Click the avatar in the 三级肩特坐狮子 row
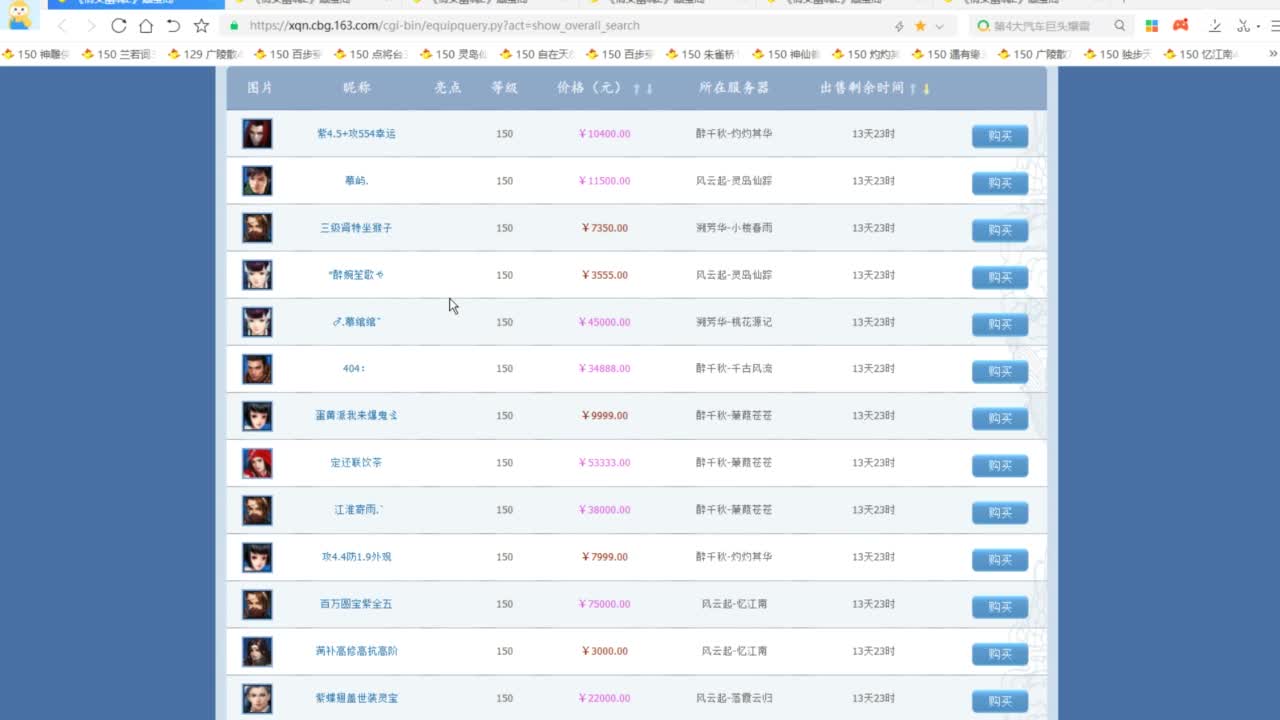The width and height of the screenshot is (1280, 720). (257, 228)
